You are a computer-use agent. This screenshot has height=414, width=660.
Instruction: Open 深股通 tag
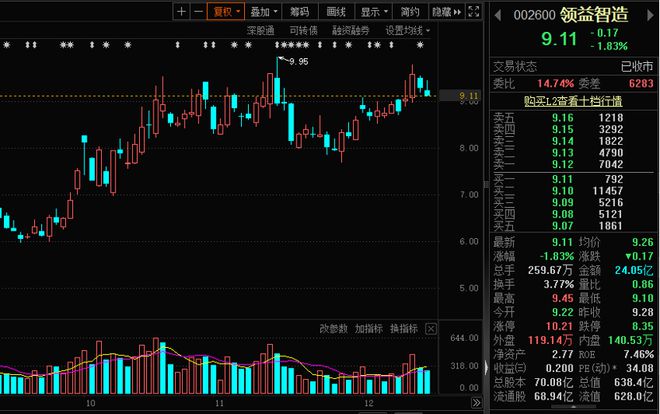point(260,30)
